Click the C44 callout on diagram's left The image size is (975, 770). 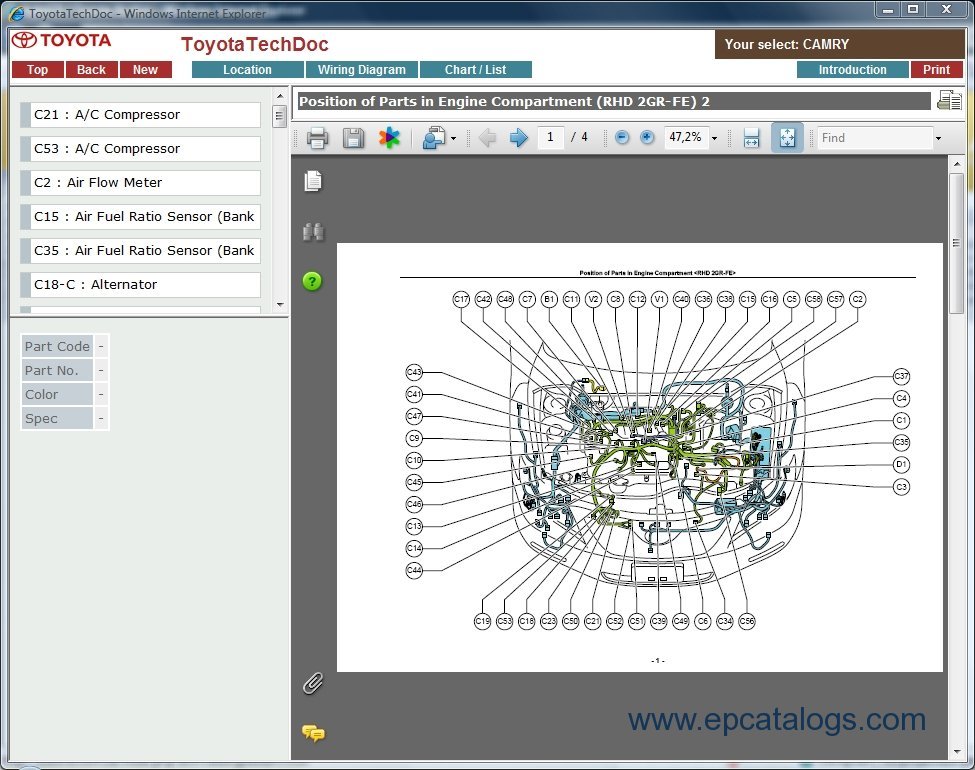tap(414, 570)
